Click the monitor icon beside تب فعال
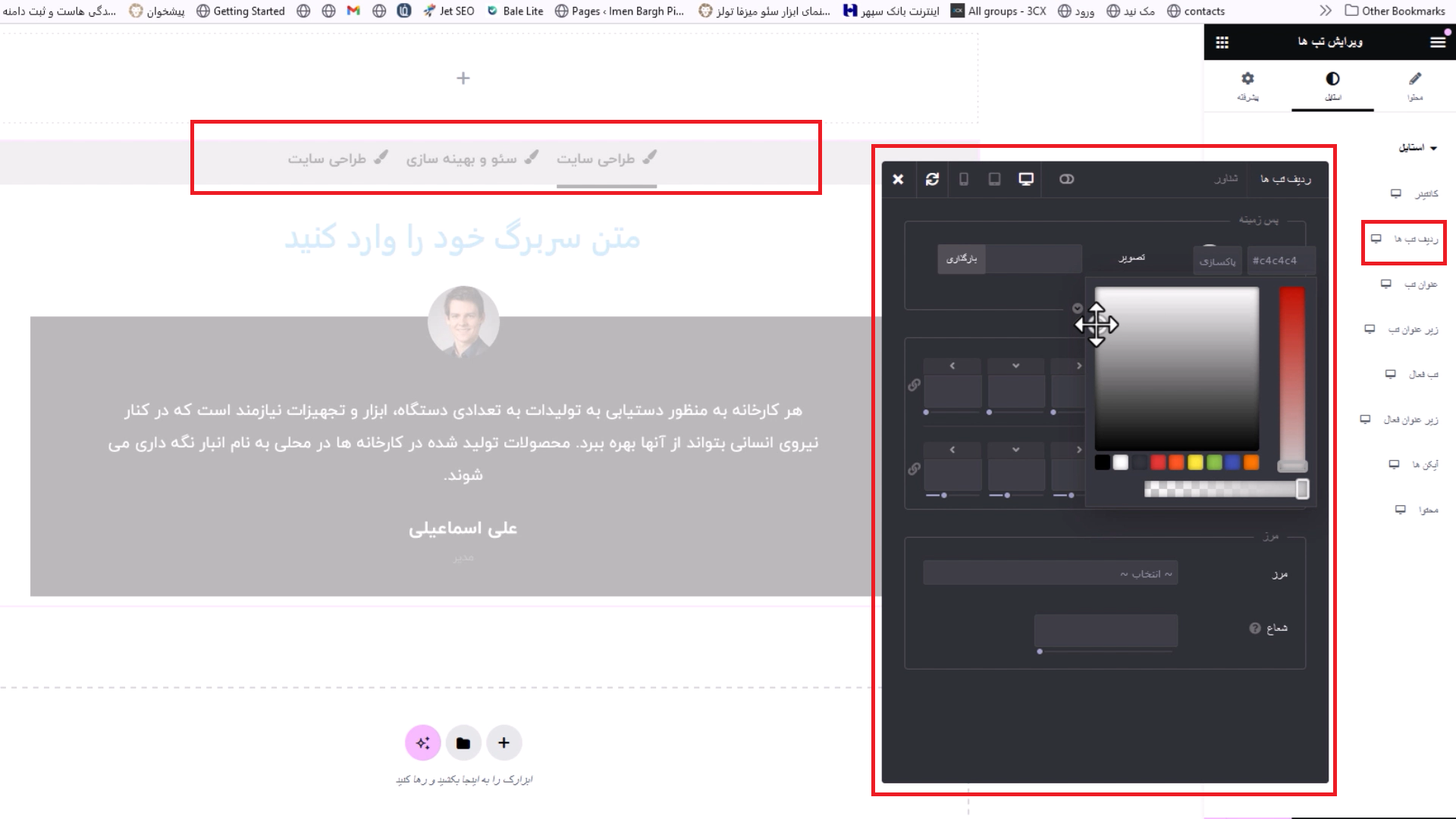This screenshot has height=819, width=1456. pos(1391,374)
